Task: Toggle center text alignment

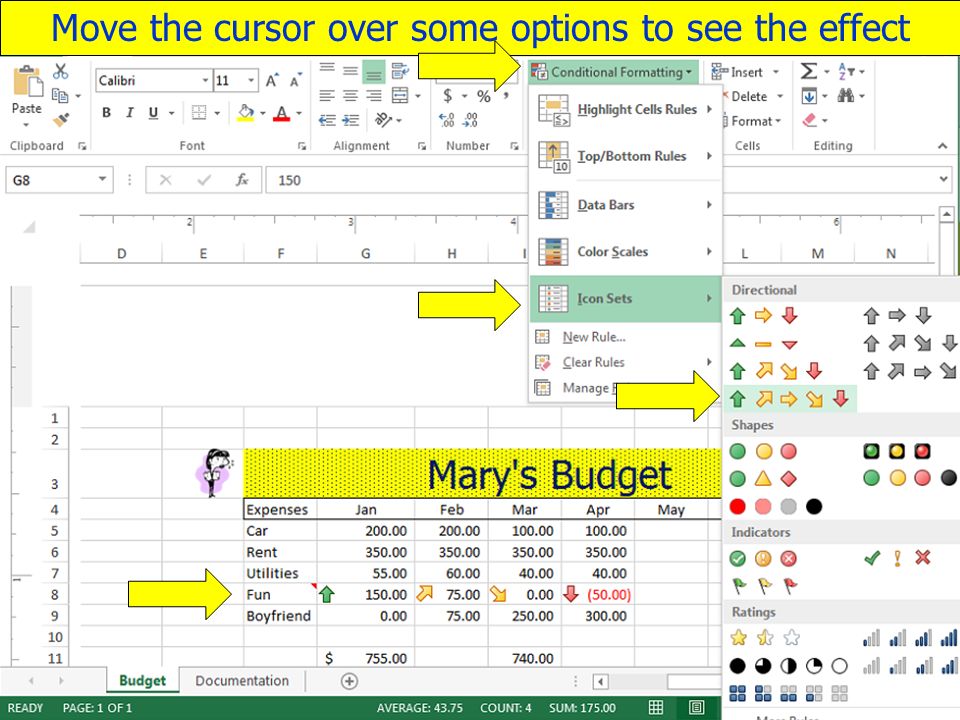Action: tap(350, 96)
